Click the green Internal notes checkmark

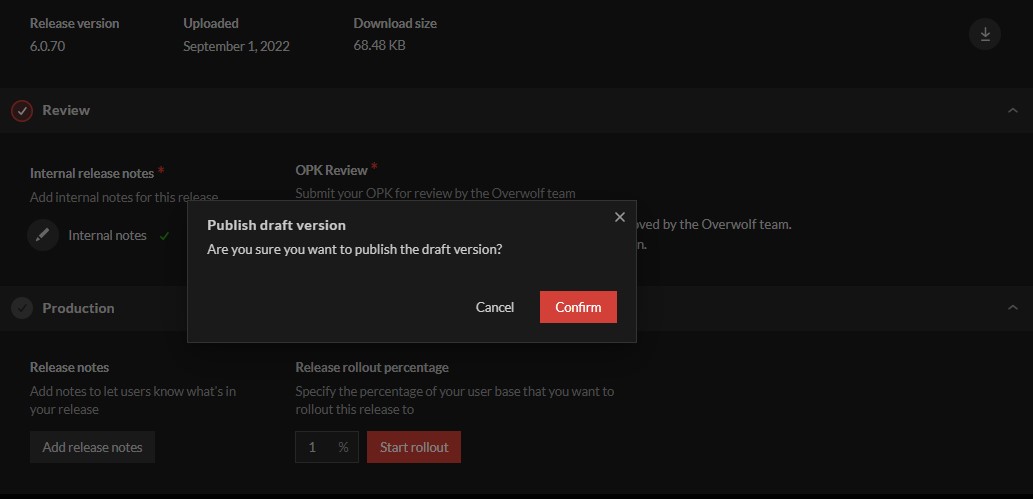point(164,235)
